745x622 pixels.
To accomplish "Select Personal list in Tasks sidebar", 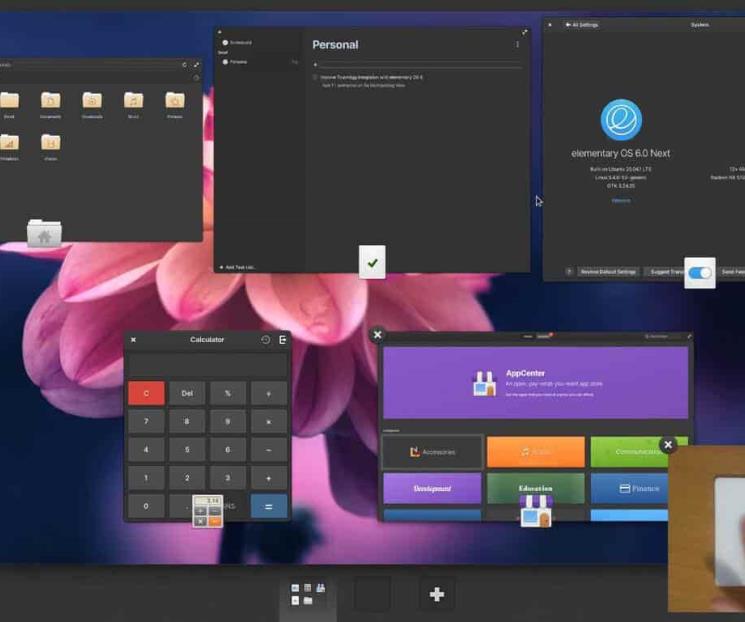I will click(260, 62).
